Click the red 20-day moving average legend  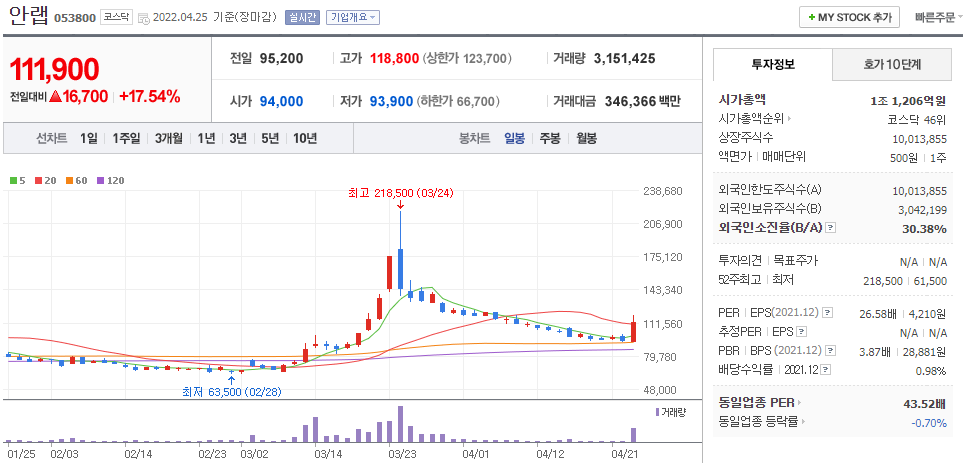pos(45,181)
